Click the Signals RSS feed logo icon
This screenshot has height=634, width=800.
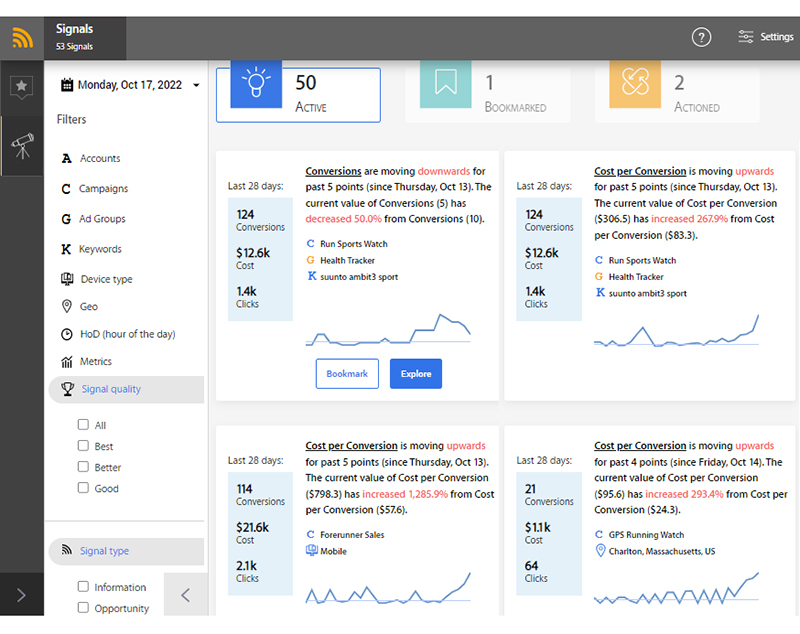click(22, 38)
